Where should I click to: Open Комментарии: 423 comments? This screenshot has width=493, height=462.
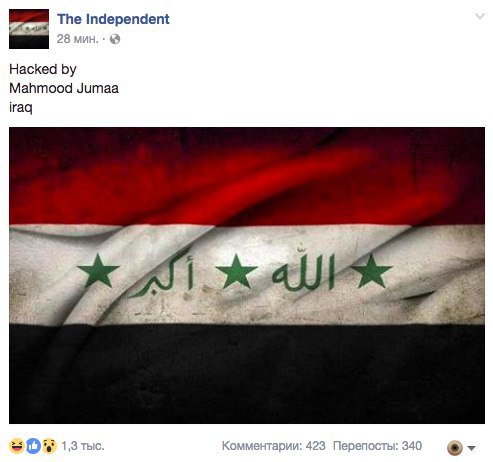pyautogui.click(x=274, y=446)
